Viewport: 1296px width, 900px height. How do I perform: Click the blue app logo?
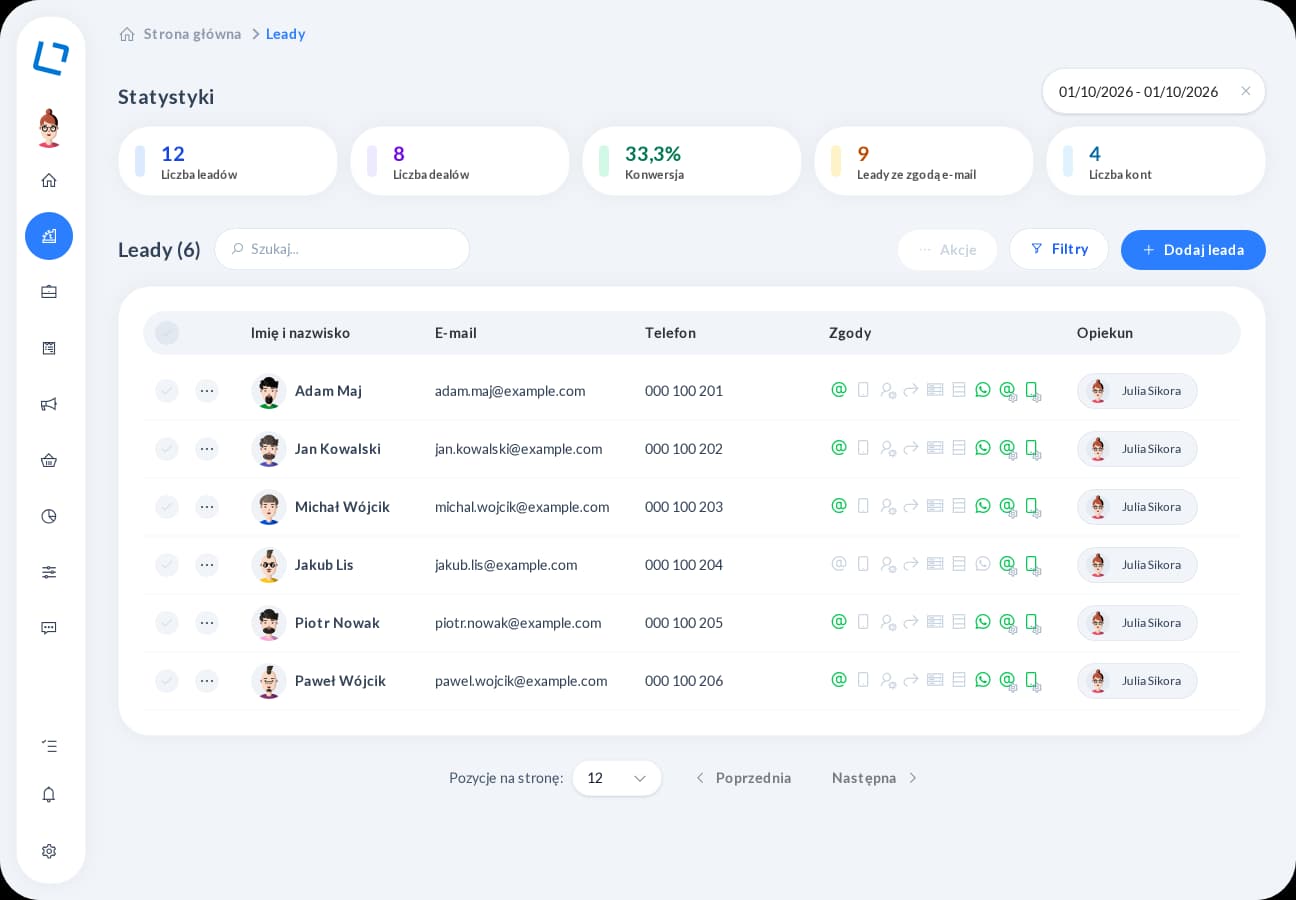click(51, 58)
